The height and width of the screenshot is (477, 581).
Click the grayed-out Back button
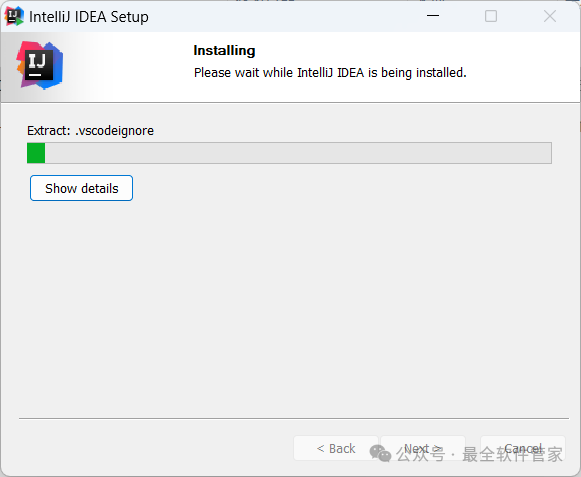(336, 448)
